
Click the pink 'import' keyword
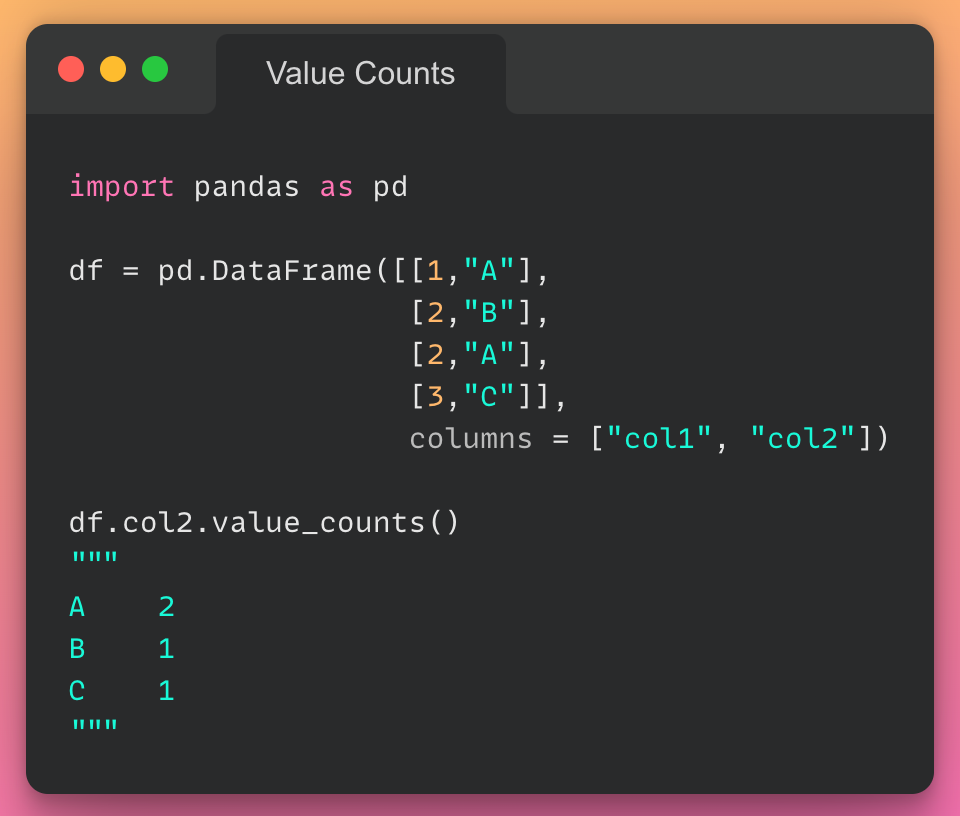coord(121,187)
